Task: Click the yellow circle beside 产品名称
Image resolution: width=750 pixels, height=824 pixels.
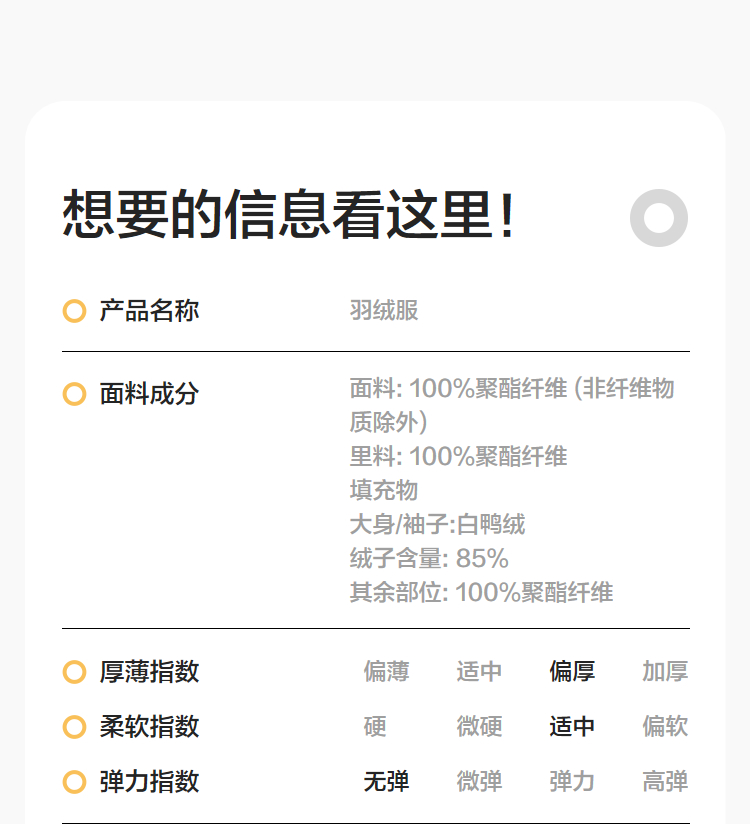Action: [x=74, y=311]
